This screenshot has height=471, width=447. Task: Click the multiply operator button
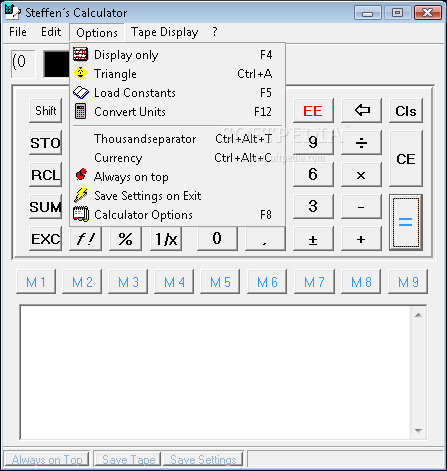tap(361, 175)
